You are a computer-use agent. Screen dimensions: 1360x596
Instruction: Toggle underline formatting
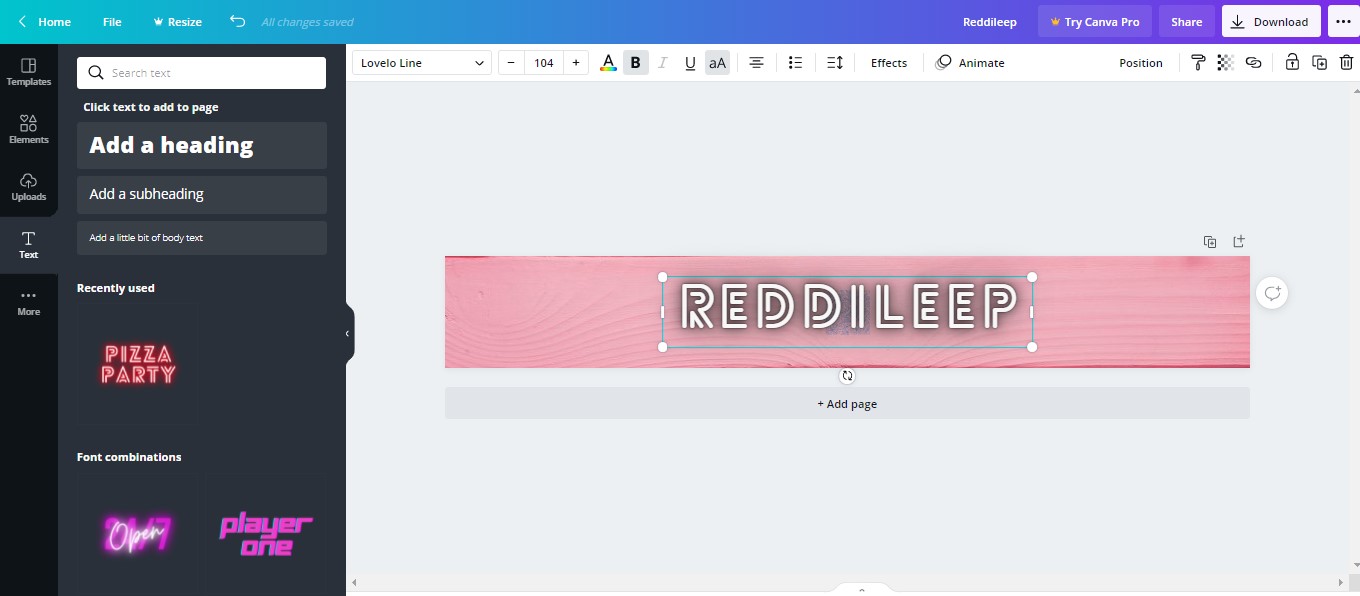point(690,63)
